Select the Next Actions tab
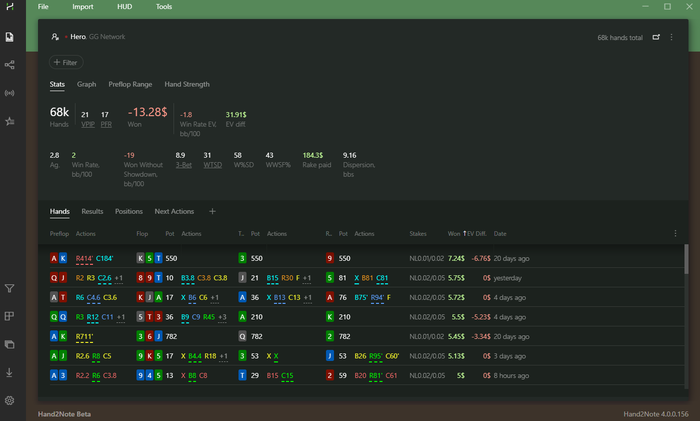This screenshot has height=421, width=700. pos(174,212)
